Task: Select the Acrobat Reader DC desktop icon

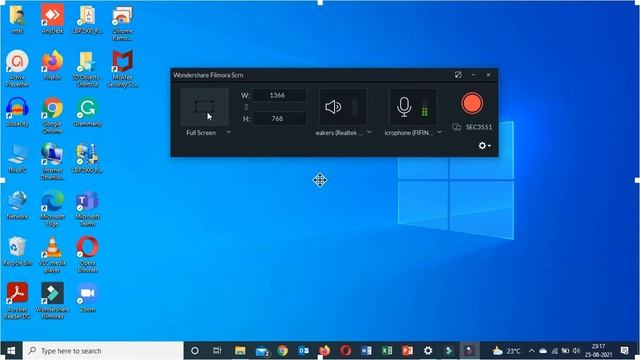Action: pos(17,301)
